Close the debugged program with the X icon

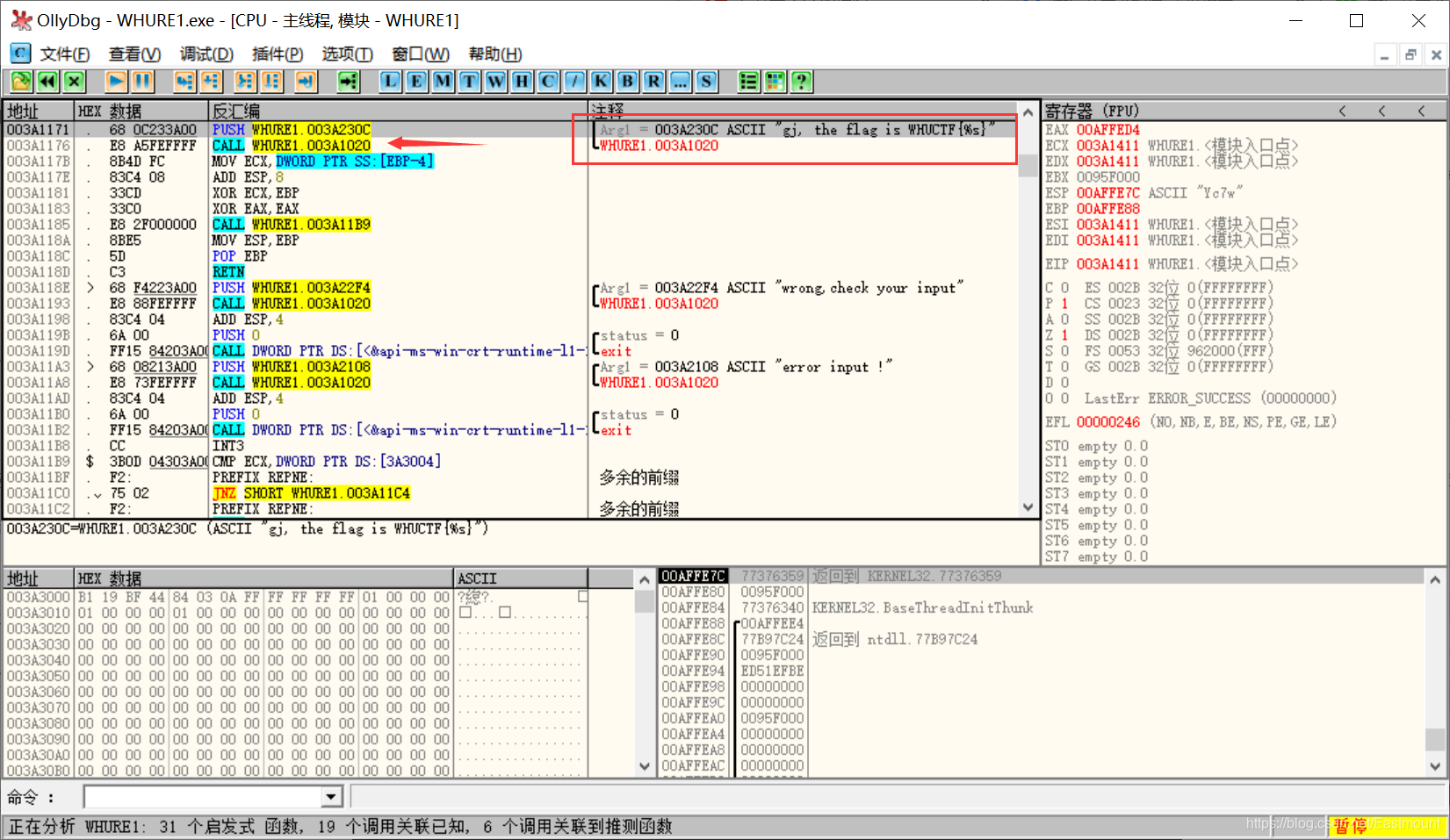[75, 82]
